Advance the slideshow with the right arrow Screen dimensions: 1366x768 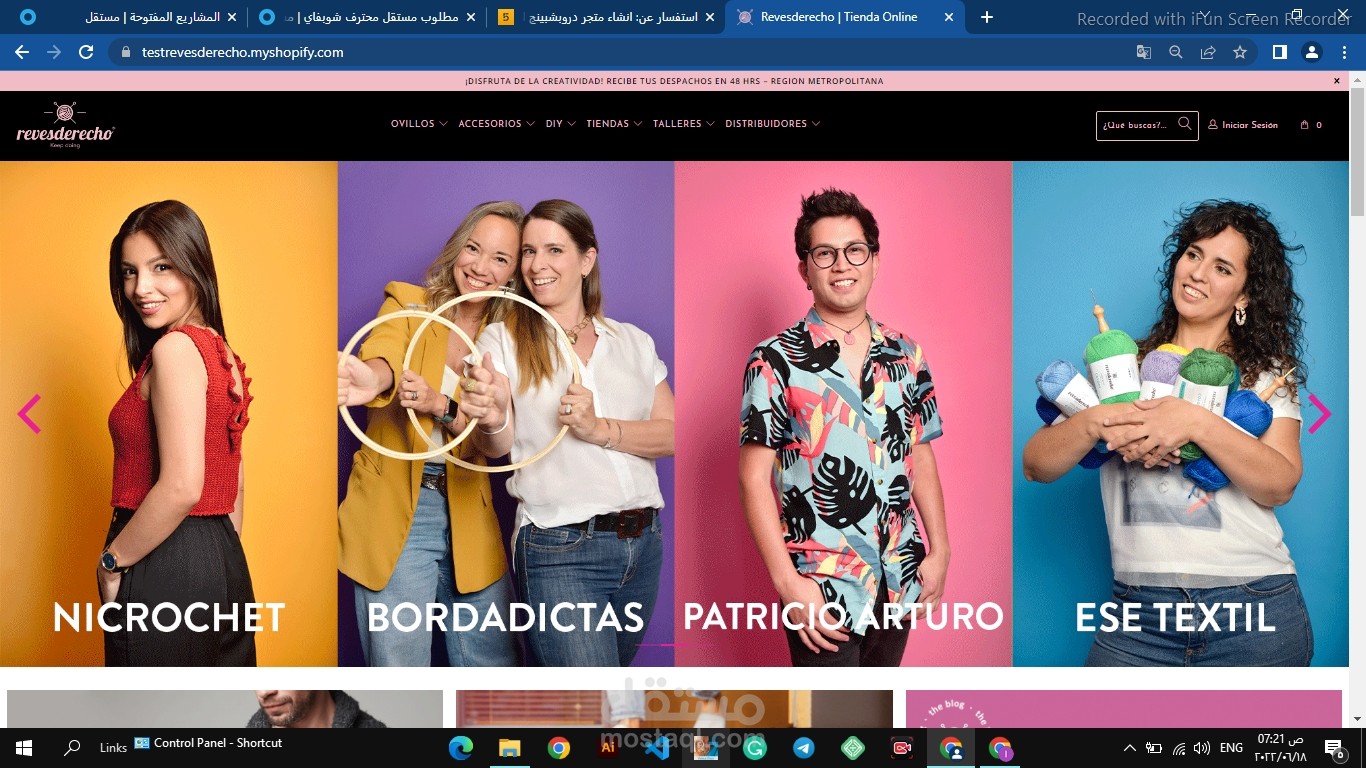[x=1320, y=413]
